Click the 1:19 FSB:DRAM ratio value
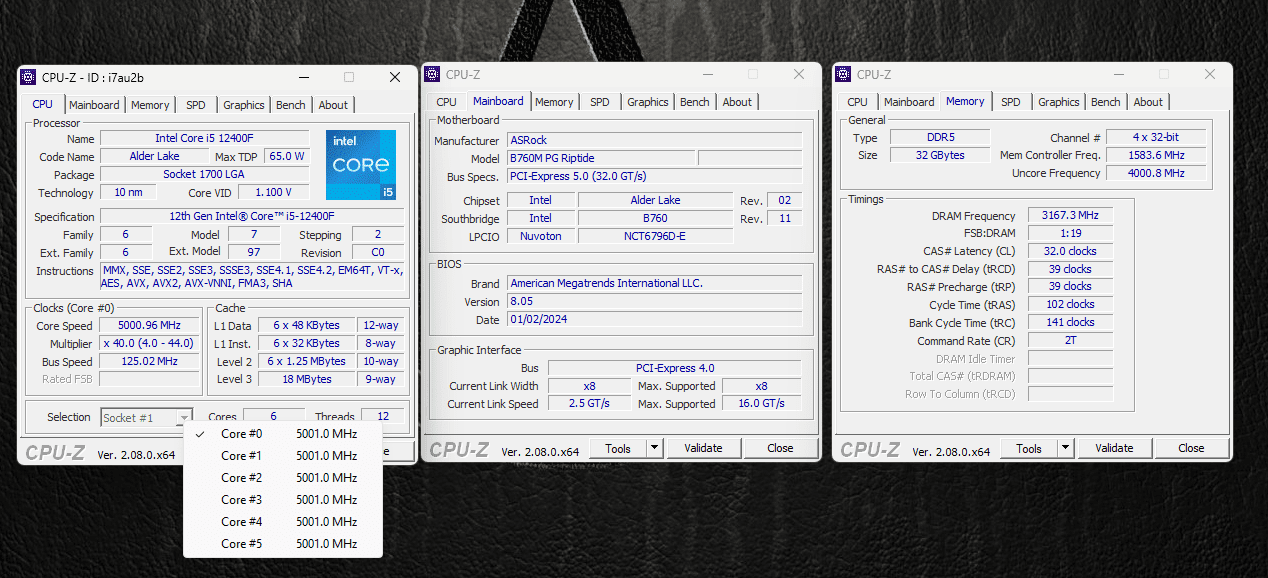This screenshot has width=1268, height=578. coord(1070,233)
